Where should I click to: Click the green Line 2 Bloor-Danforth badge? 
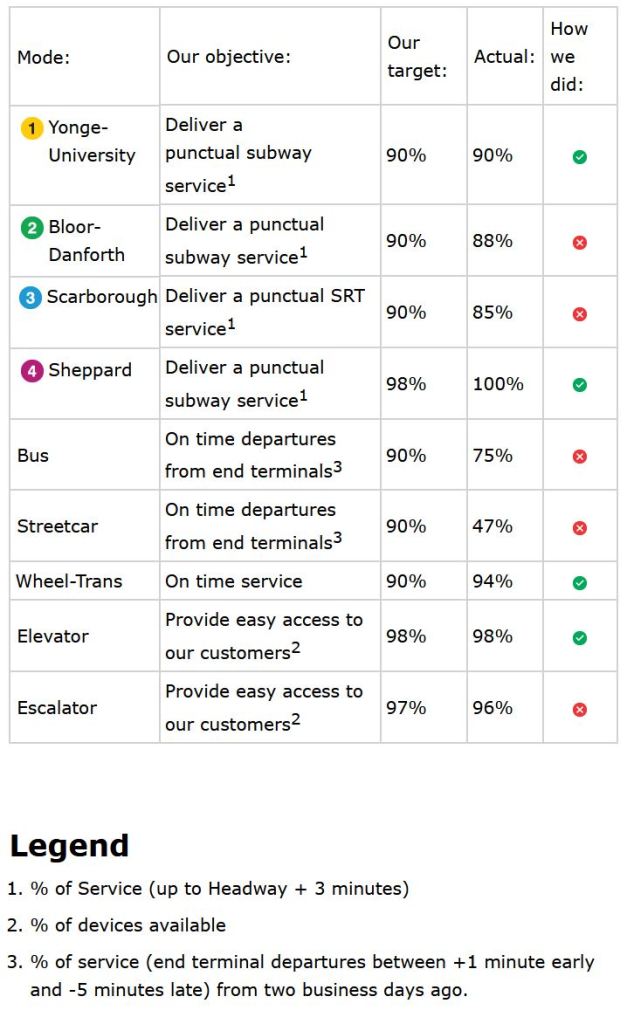pyautogui.click(x=32, y=227)
